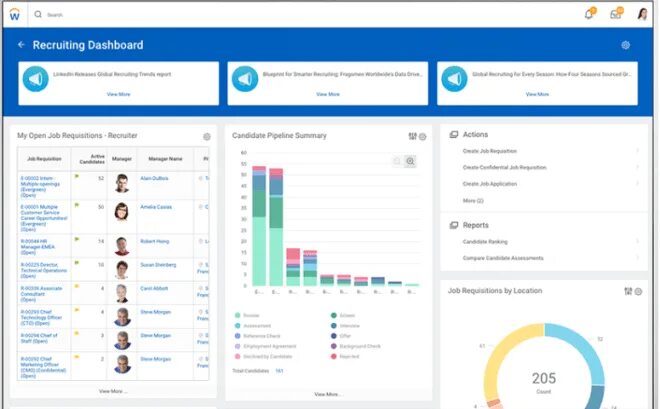Click Robert Hsing's manager photo
The width and height of the screenshot is (660, 409).
point(122,246)
